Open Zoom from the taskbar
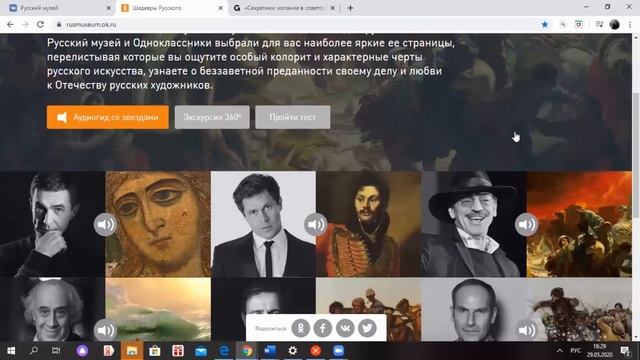The height and width of the screenshot is (360, 640). pos(338,351)
